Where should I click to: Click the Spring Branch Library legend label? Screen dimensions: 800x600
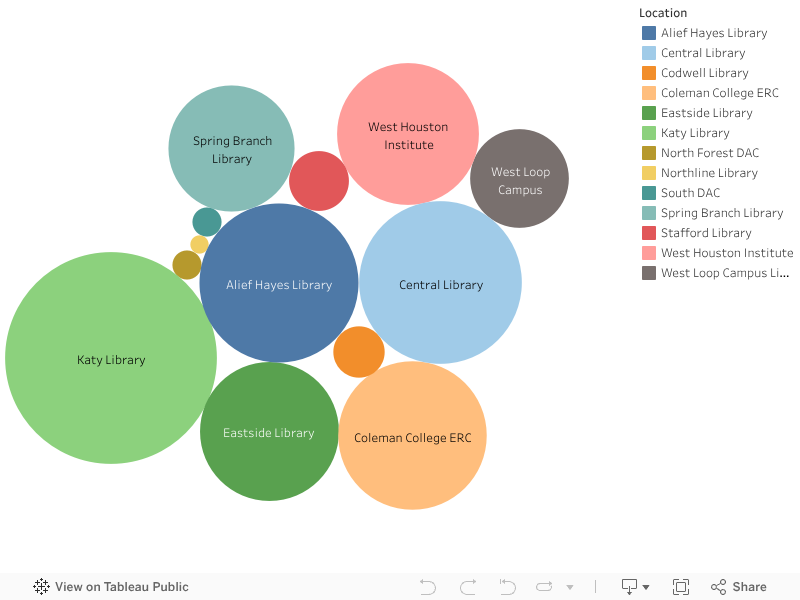click(x=722, y=213)
